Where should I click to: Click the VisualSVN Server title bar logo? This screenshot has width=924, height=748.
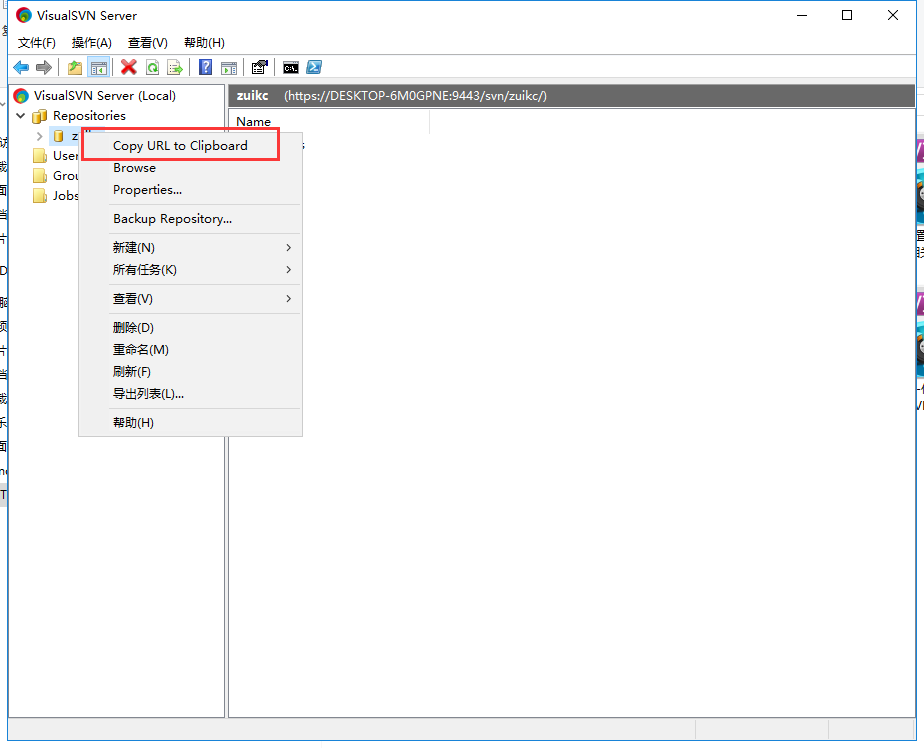[x=24, y=15]
